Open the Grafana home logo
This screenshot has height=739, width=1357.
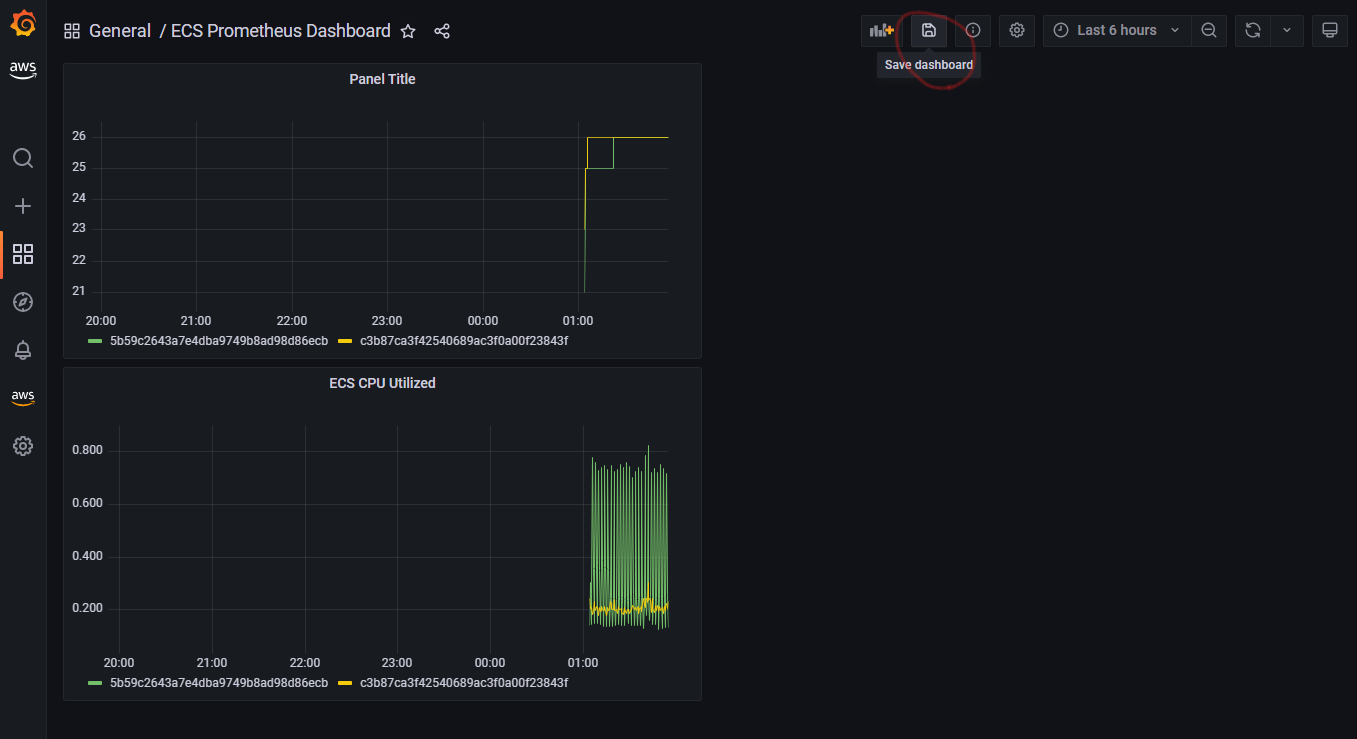tap(23, 22)
